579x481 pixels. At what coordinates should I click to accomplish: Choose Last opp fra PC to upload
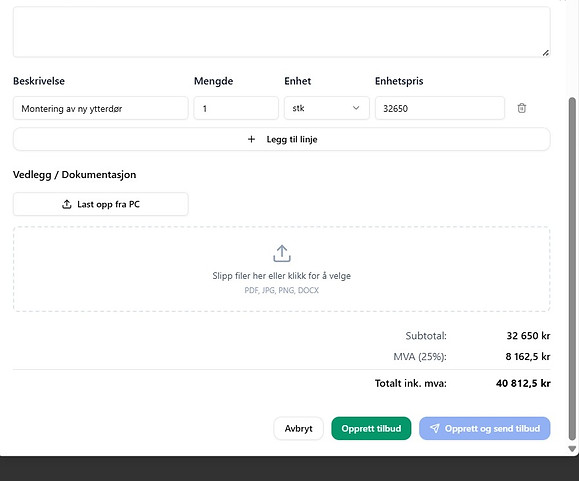[100, 204]
